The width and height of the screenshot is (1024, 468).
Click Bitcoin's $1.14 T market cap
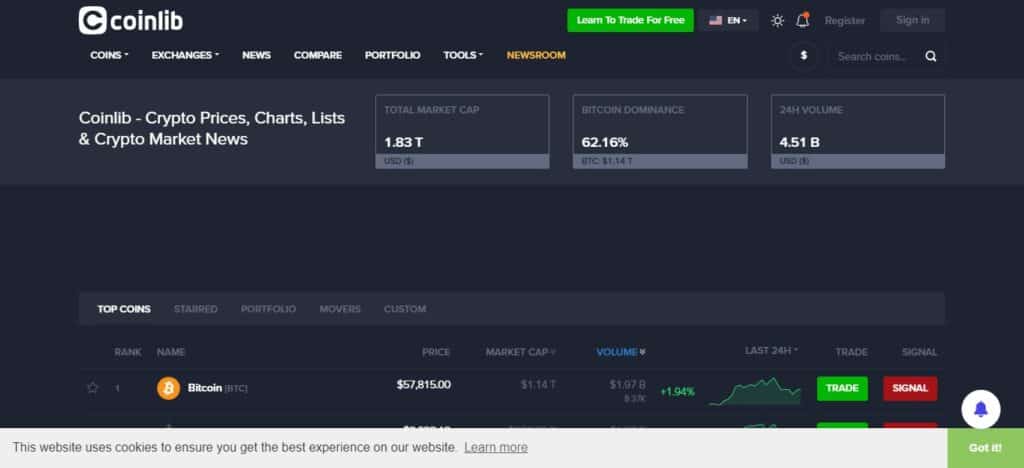538,385
